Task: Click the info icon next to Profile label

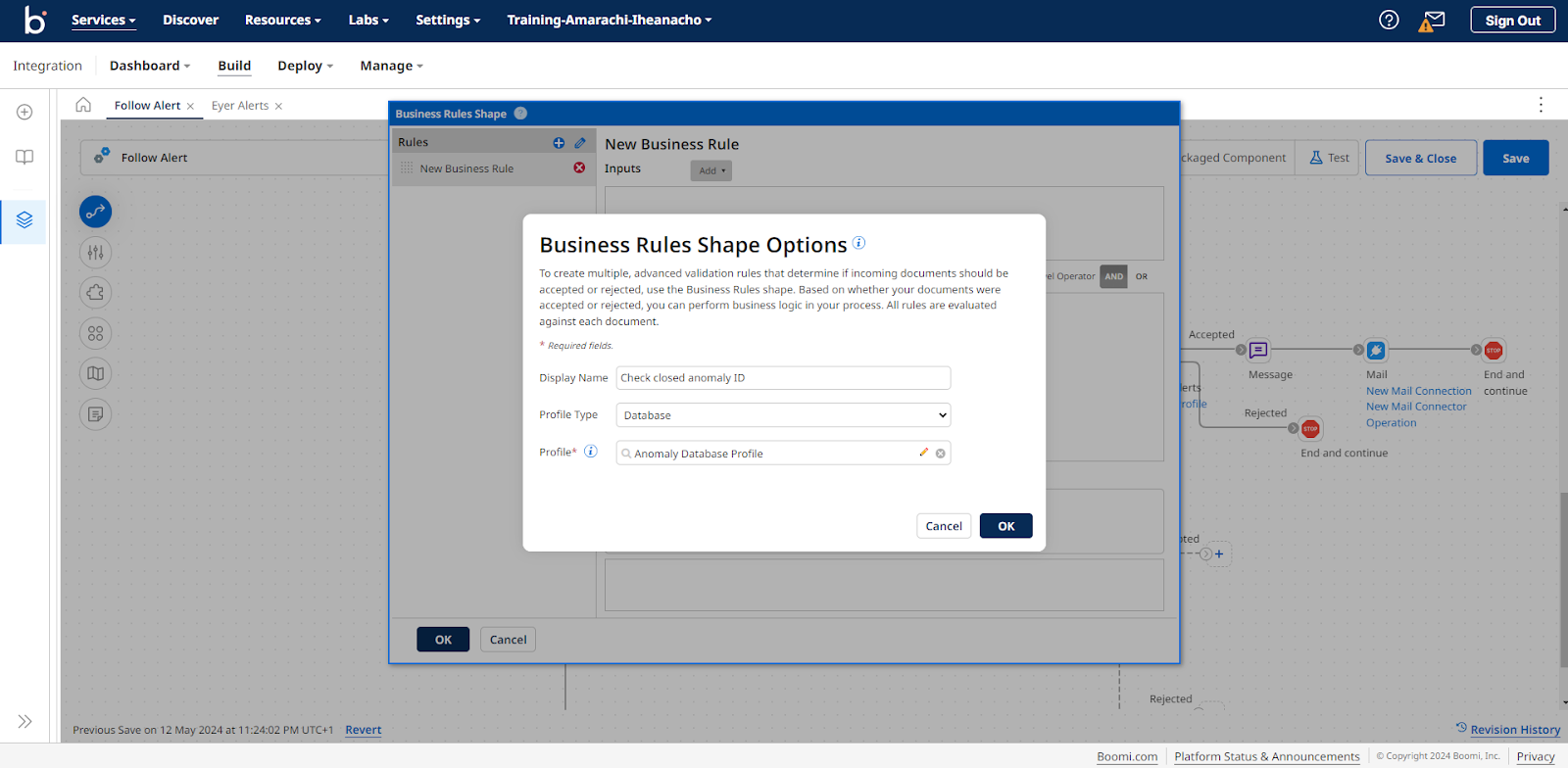Action: coord(591,452)
